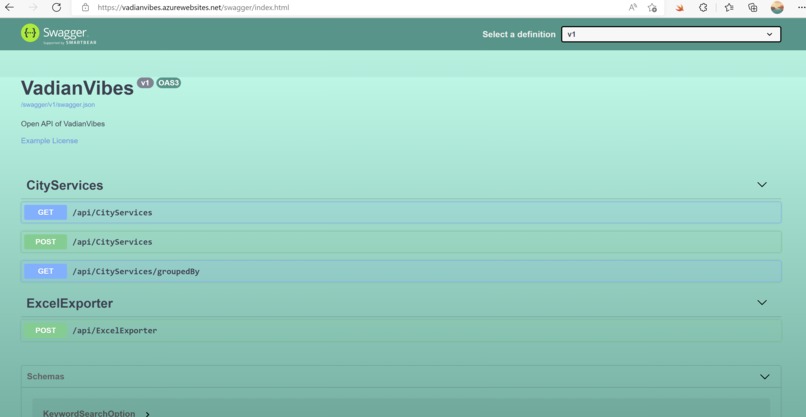Open the Favorites list icon

[x=729, y=8]
